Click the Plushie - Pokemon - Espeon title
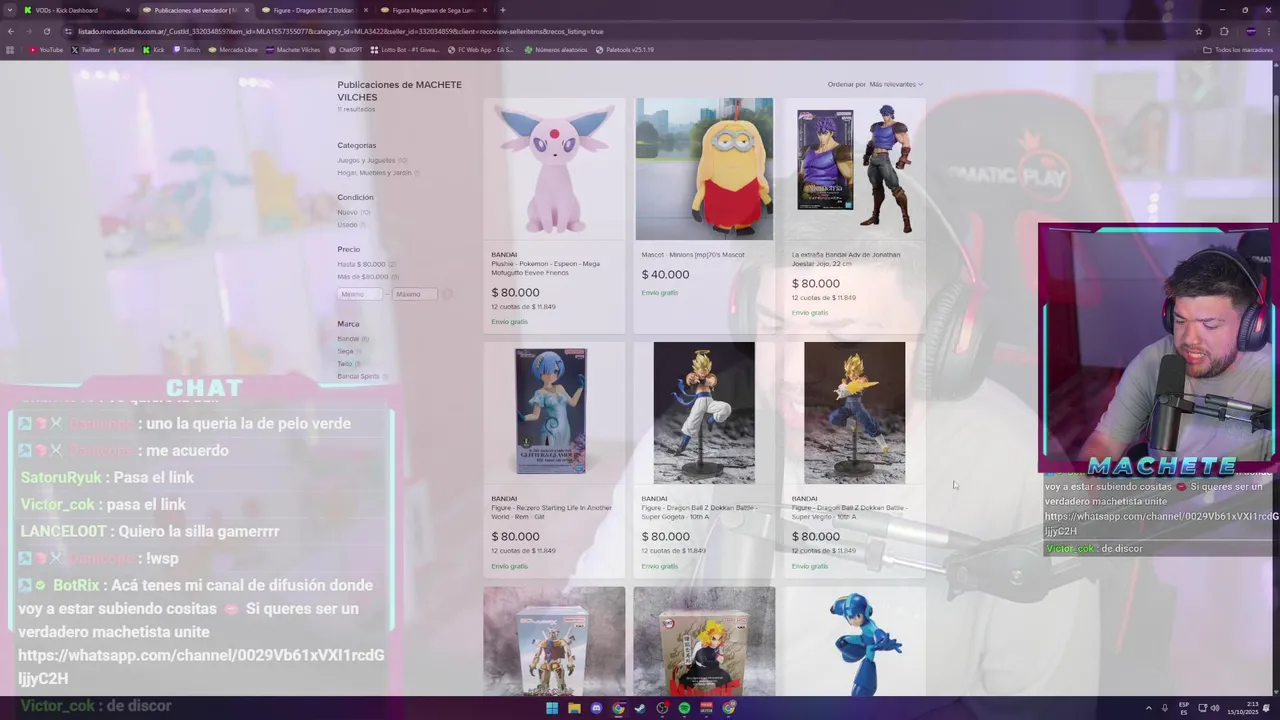 tap(545, 268)
